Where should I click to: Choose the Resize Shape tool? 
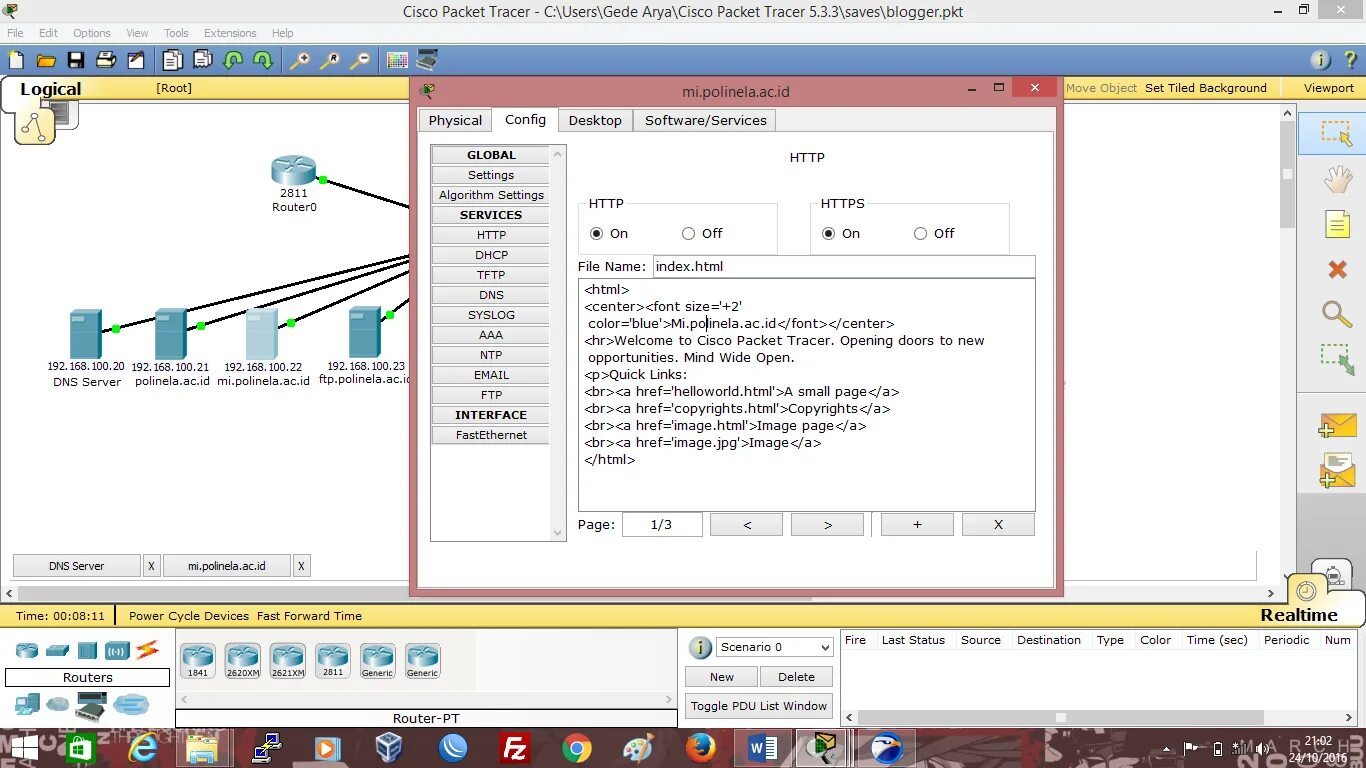coord(1337,360)
